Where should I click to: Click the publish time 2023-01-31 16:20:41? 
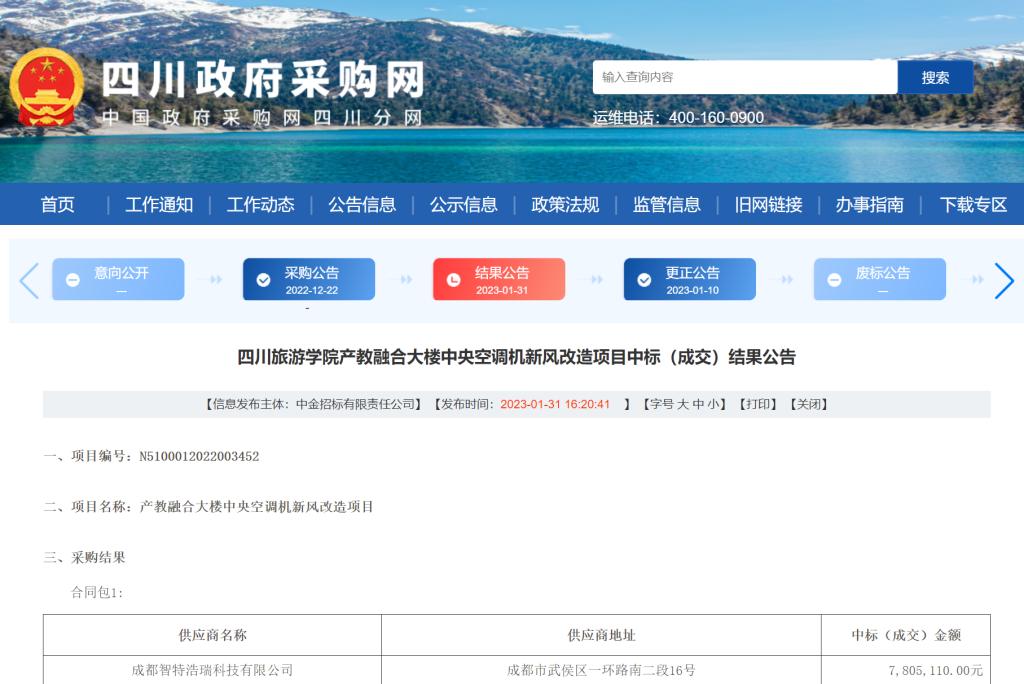555,404
